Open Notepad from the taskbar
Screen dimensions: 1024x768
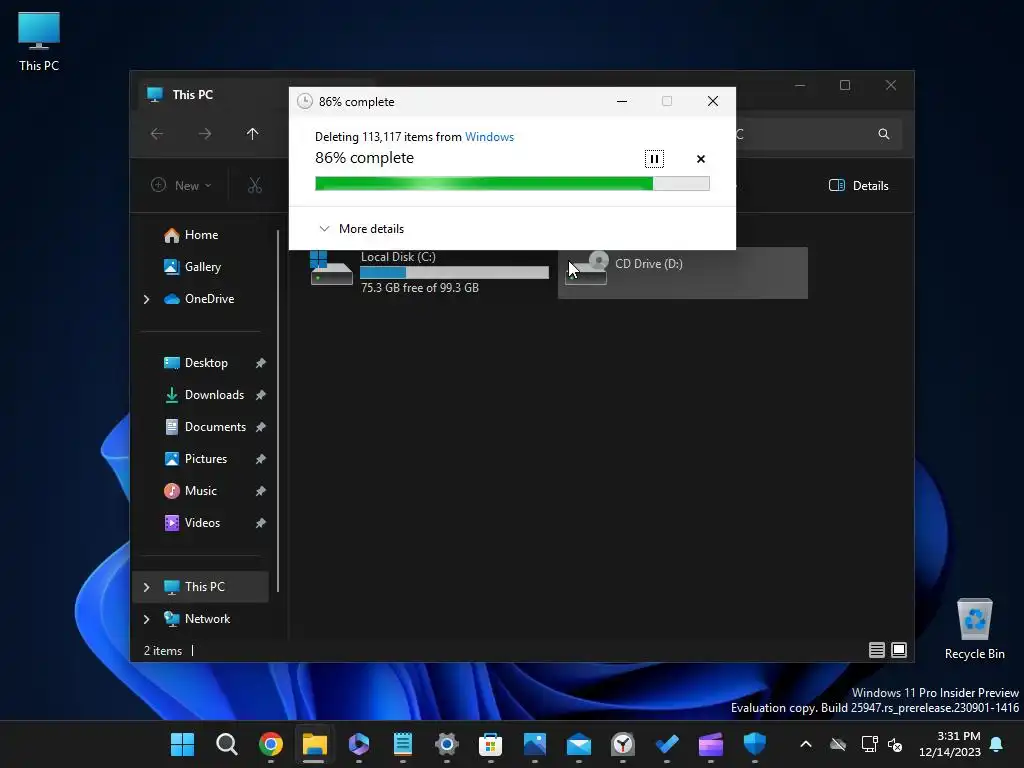coord(402,744)
